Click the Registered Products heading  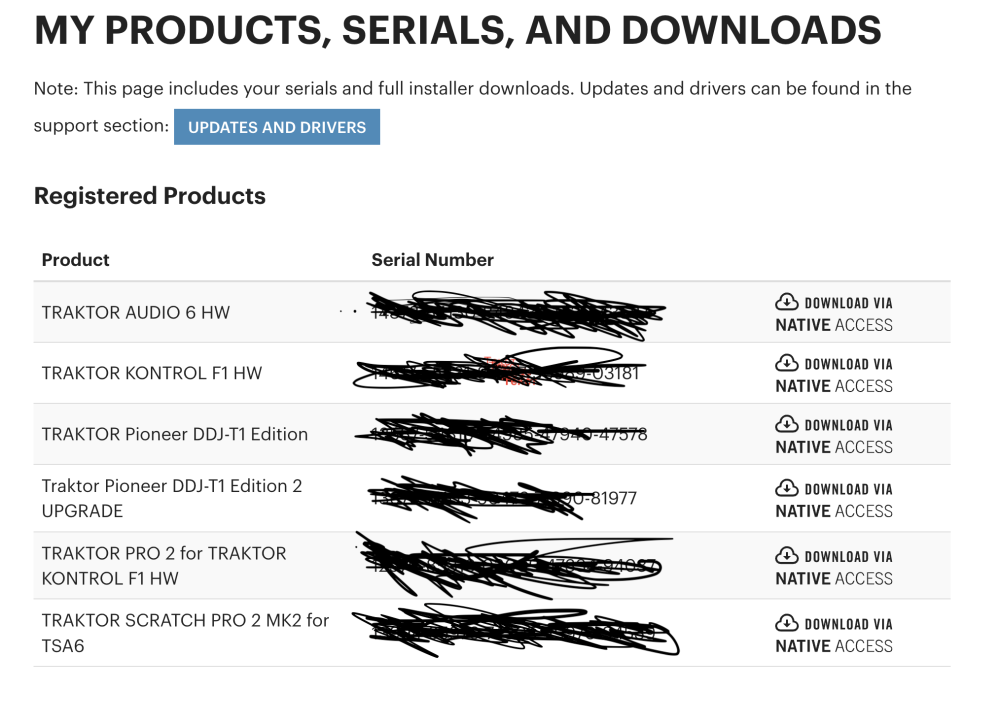click(x=150, y=196)
